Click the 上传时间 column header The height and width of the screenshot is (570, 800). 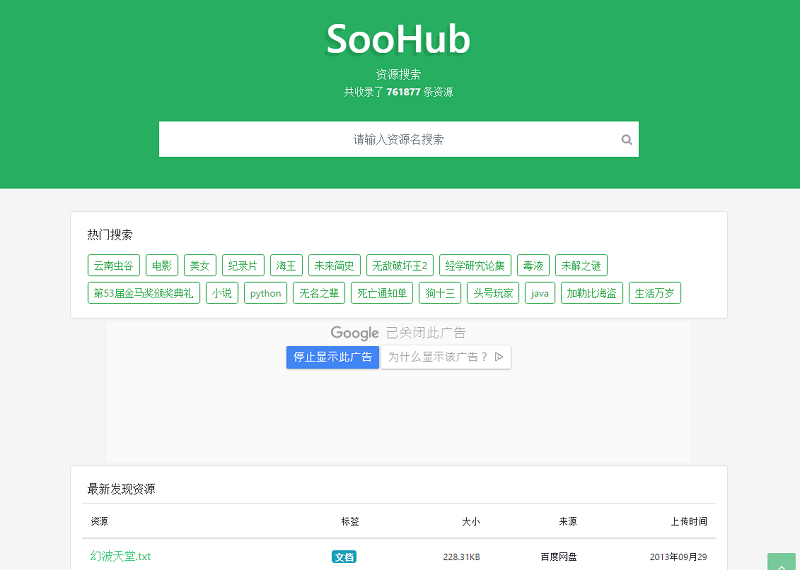click(x=689, y=521)
